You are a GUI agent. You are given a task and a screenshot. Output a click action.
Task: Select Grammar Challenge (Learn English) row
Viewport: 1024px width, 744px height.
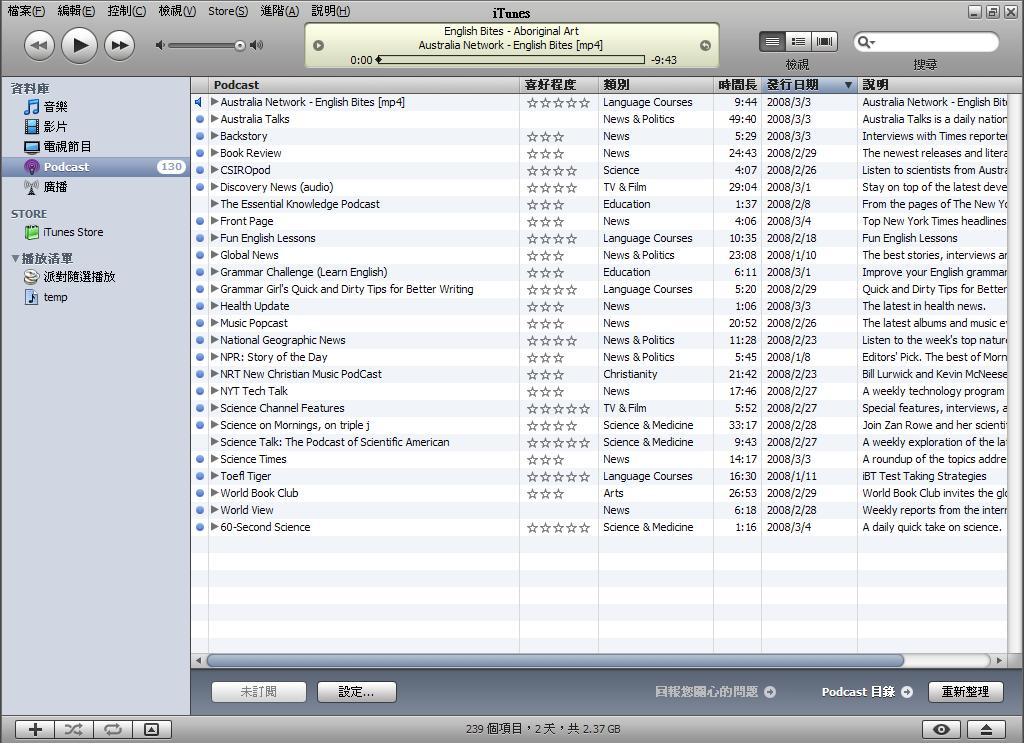(x=599, y=272)
